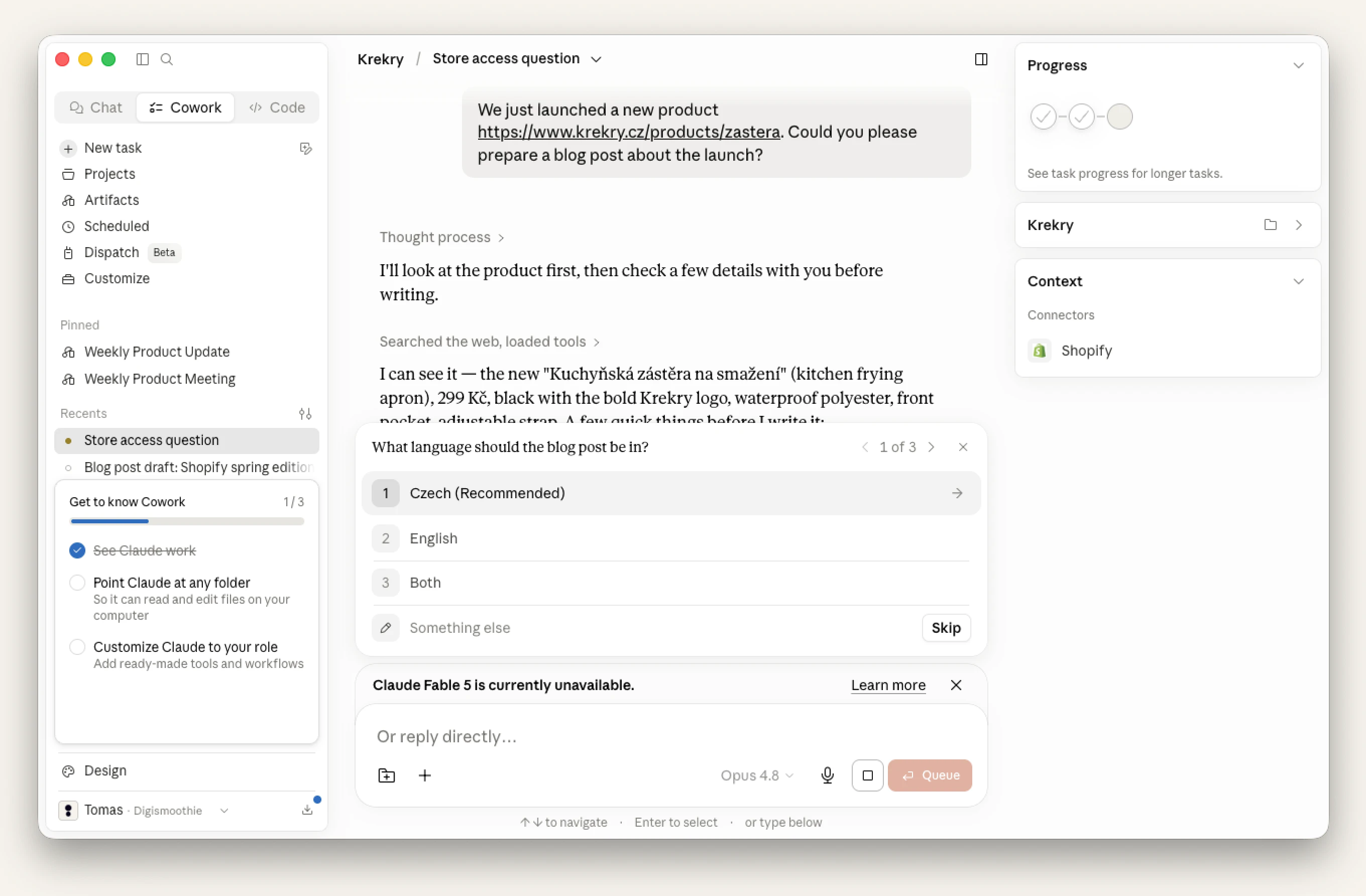Open the Design section

pyautogui.click(x=105, y=771)
